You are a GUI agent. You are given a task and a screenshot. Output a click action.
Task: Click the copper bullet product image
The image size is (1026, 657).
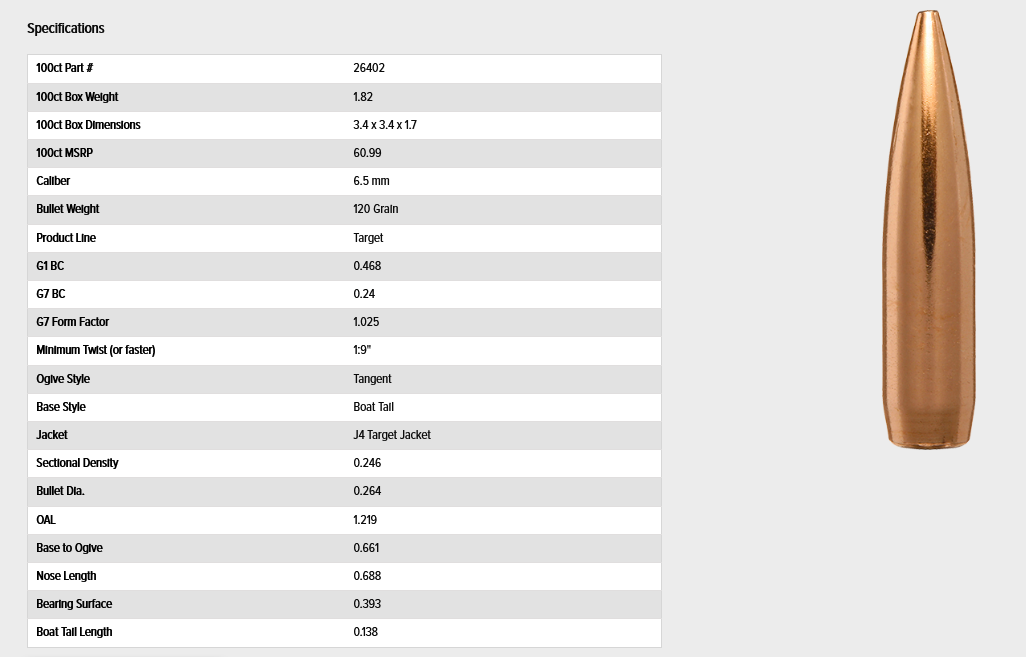click(x=929, y=230)
